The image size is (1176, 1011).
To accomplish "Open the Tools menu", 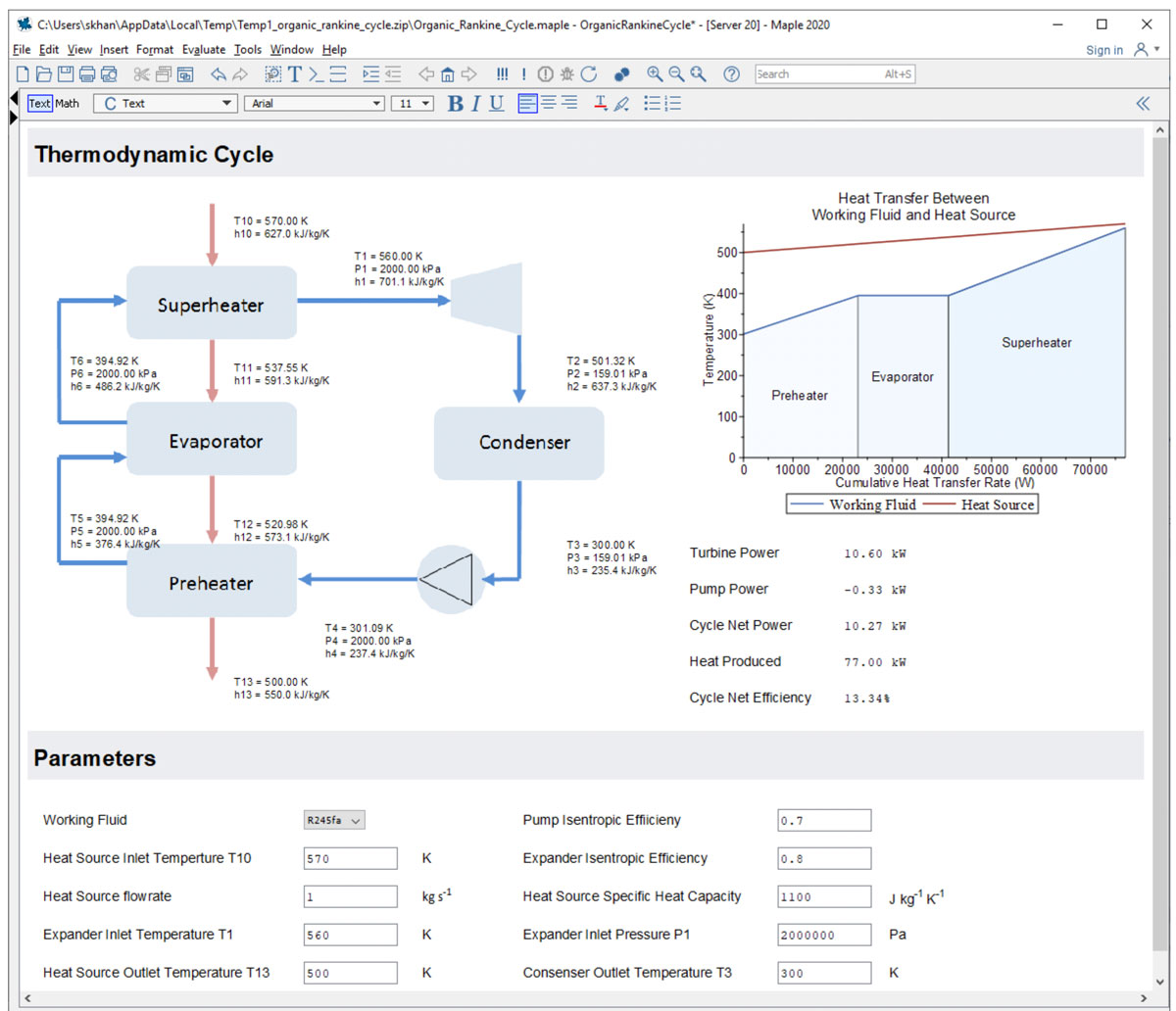I will coord(248,49).
